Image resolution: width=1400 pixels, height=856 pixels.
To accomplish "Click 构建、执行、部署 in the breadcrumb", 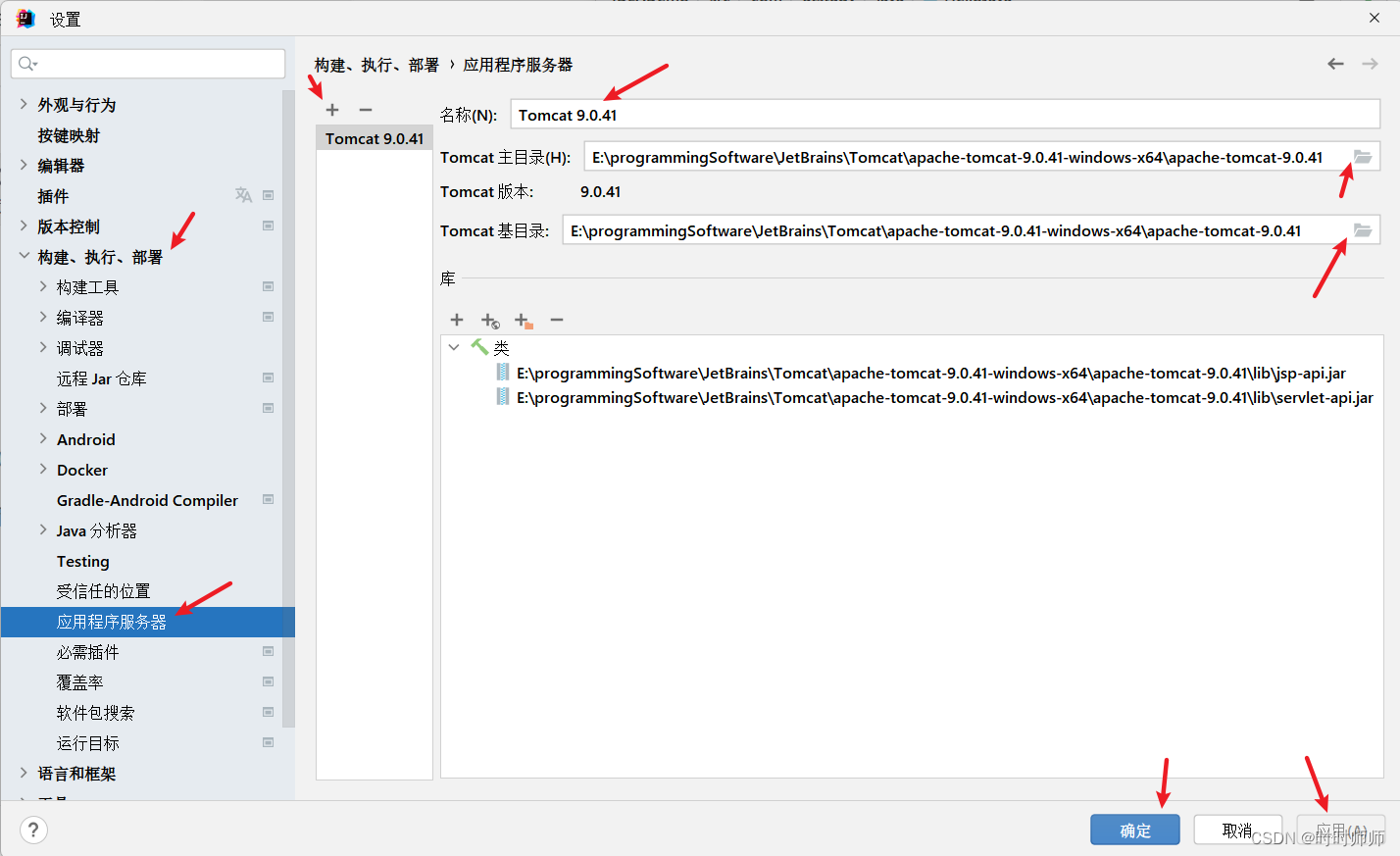I will click(376, 65).
